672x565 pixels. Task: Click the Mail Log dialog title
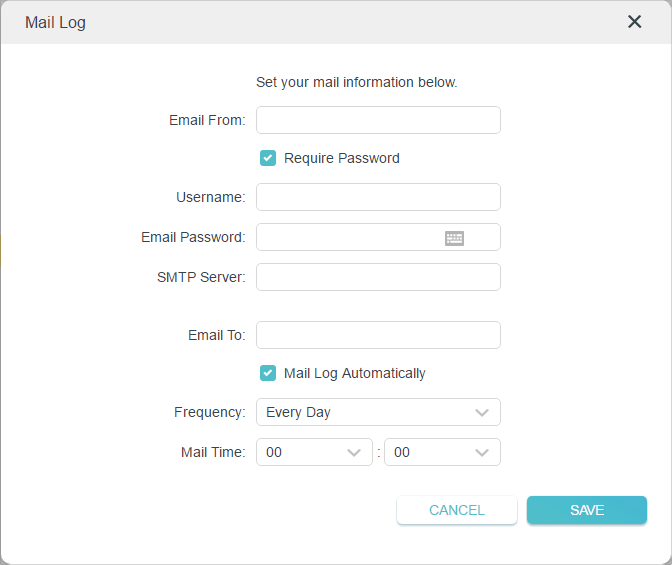[55, 23]
